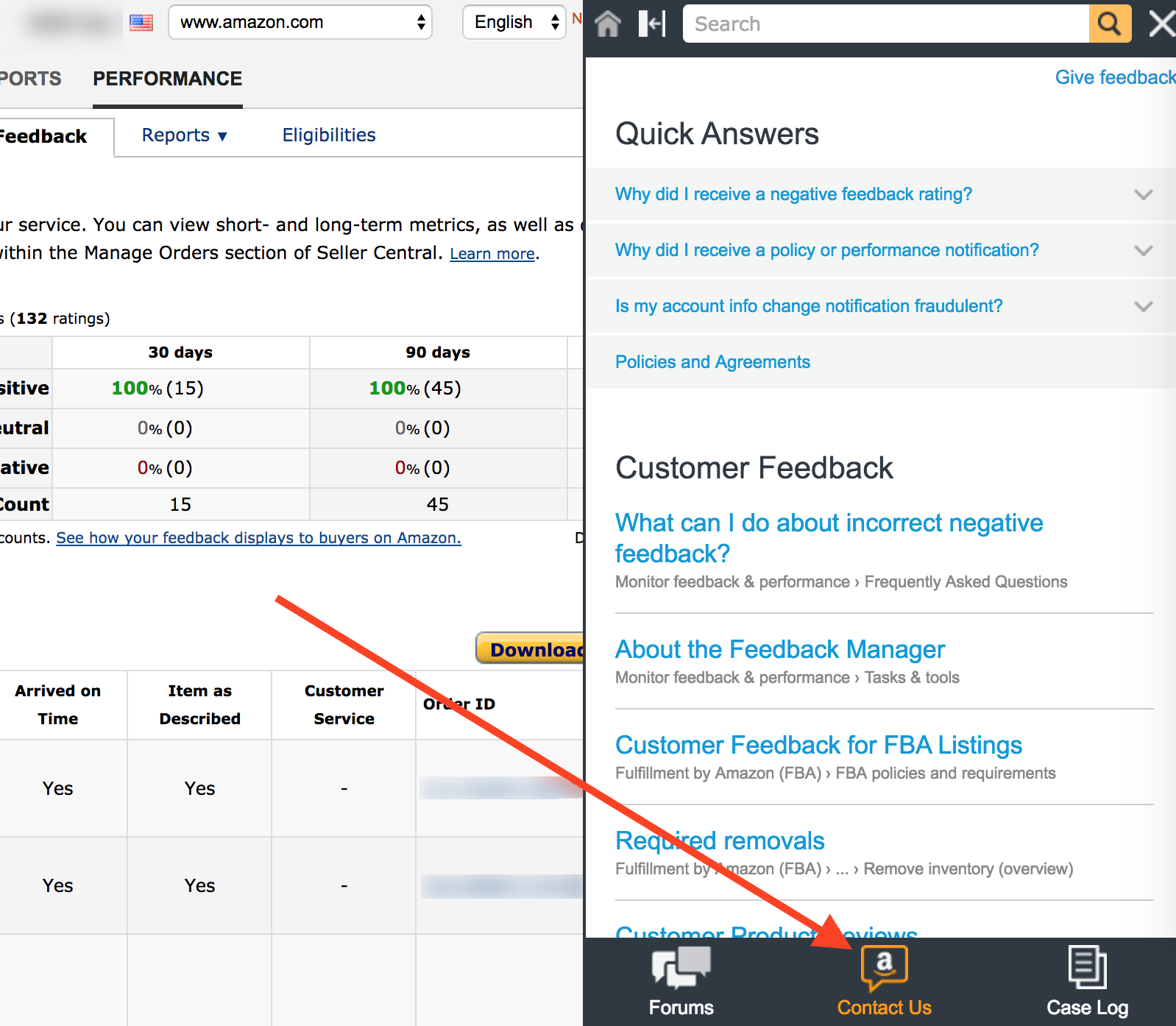Image resolution: width=1176 pixels, height=1026 pixels.
Task: Click the US flag icon
Action: coord(141,23)
